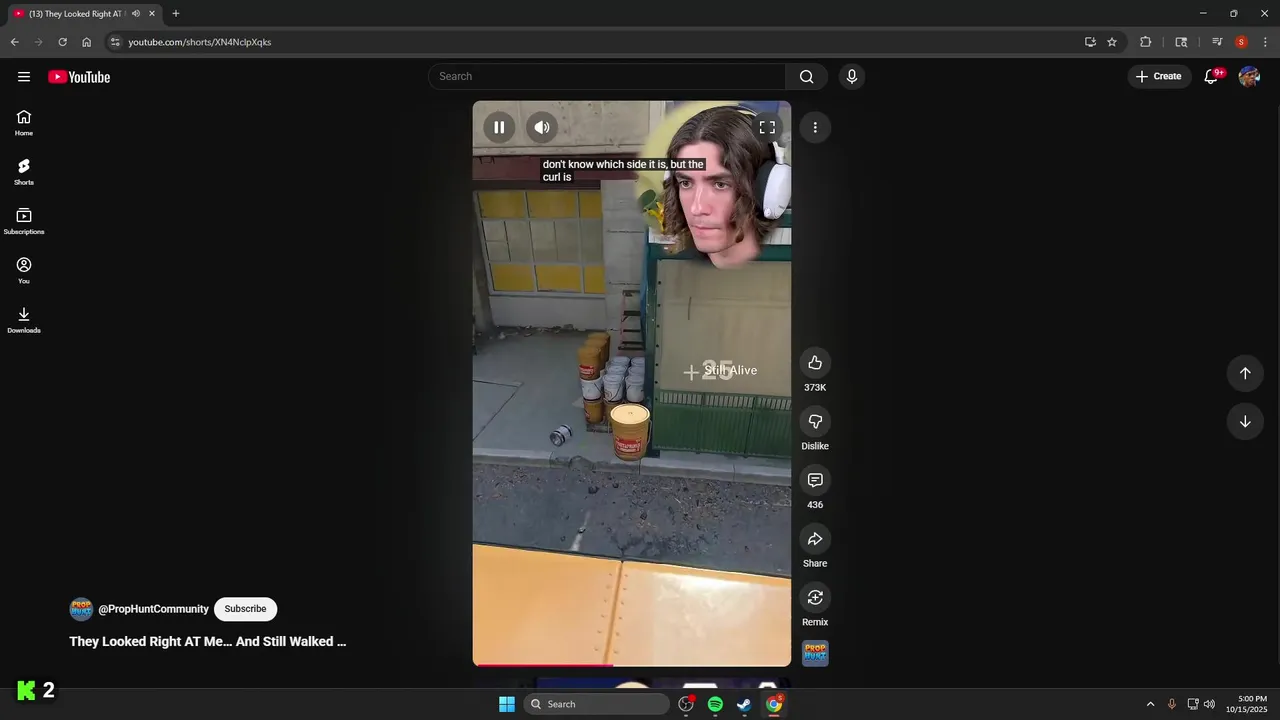Click the Short's title text
This screenshot has height=720, width=1280.
click(x=207, y=641)
